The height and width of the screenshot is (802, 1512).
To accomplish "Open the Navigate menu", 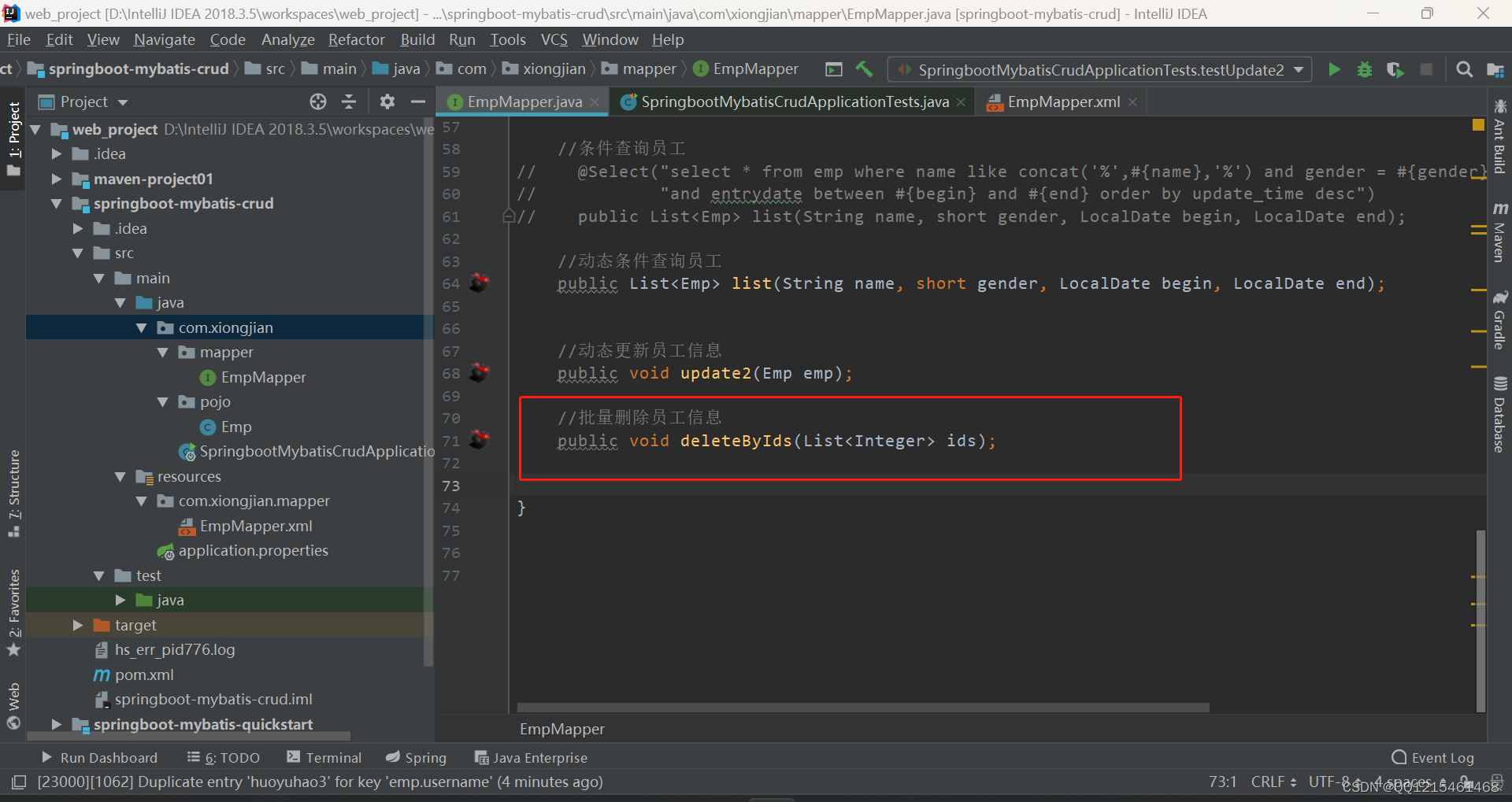I will coord(164,39).
